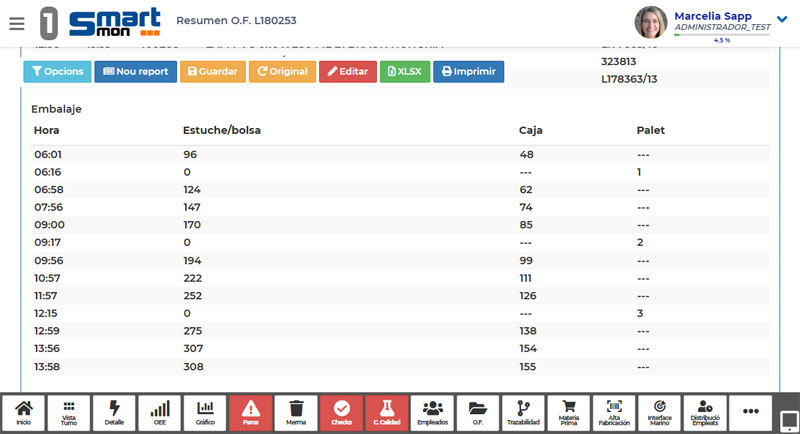Image resolution: width=800 pixels, height=434 pixels.
Task: Open the Merma trash icon
Action: point(296,413)
